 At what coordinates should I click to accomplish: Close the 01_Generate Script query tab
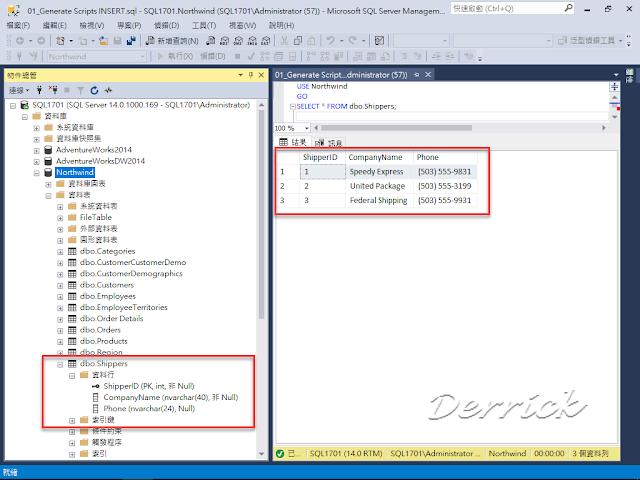click(428, 75)
